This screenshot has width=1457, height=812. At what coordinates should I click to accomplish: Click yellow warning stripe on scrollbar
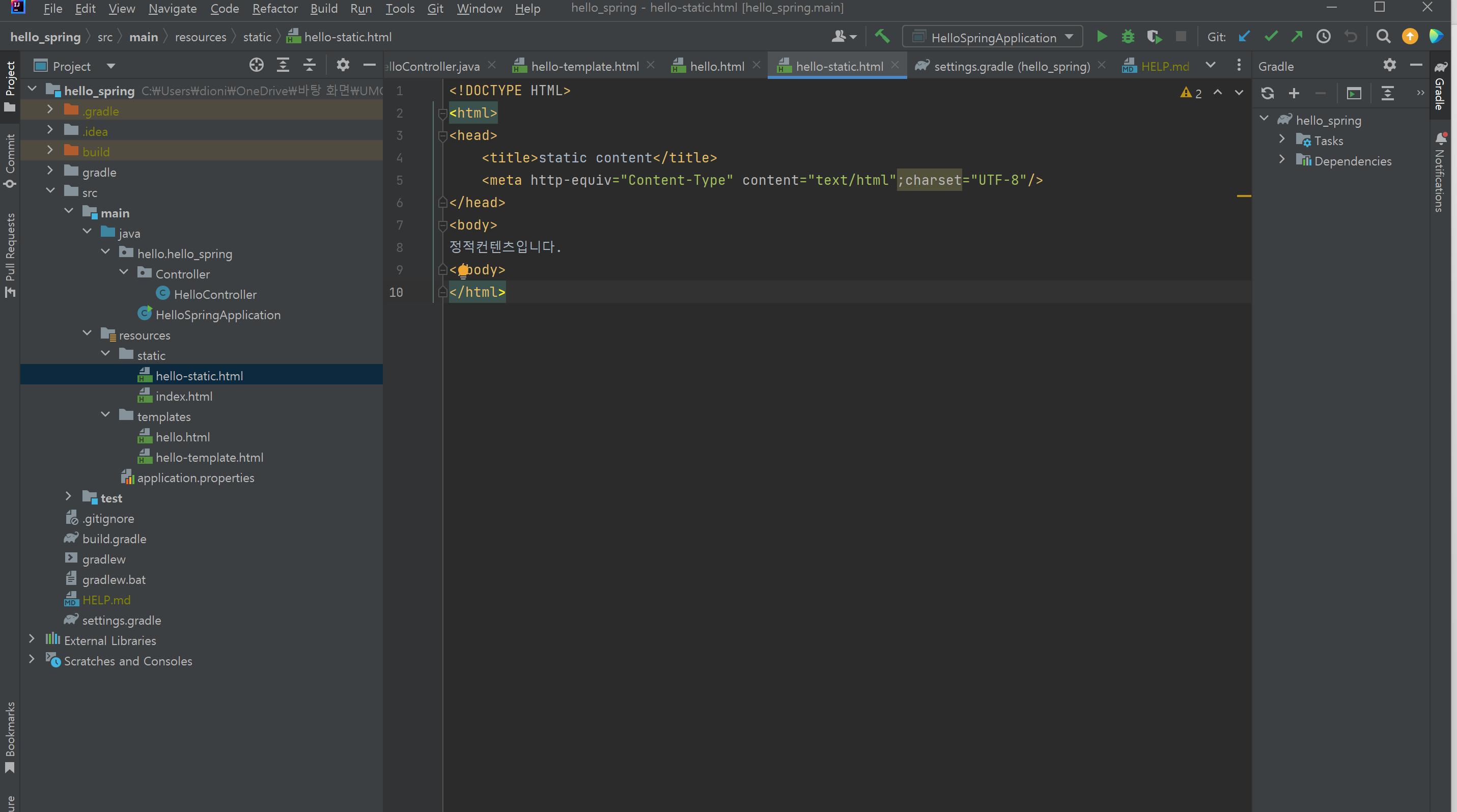tap(1244, 195)
